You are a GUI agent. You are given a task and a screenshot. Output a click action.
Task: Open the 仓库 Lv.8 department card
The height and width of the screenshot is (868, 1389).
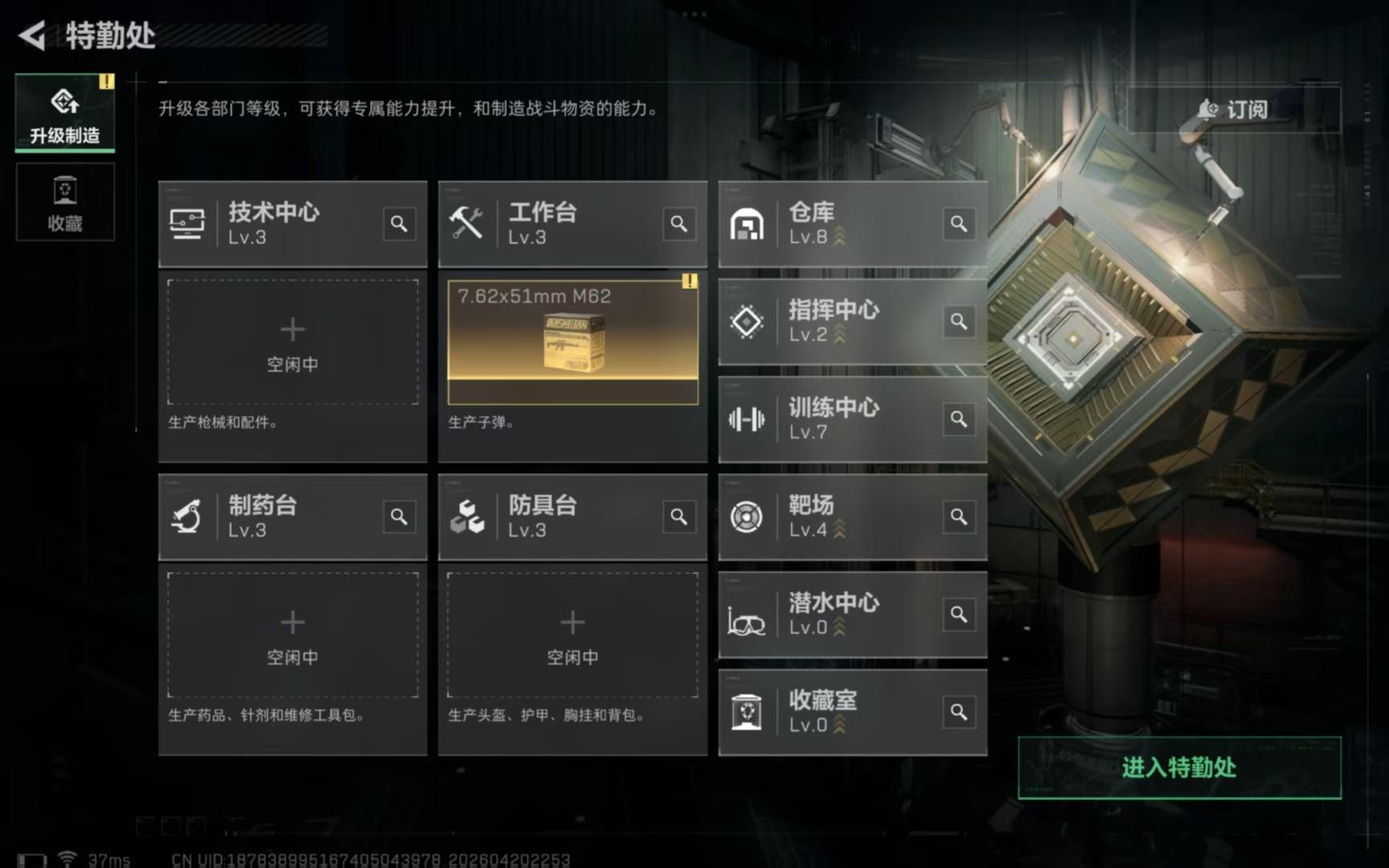(x=852, y=223)
